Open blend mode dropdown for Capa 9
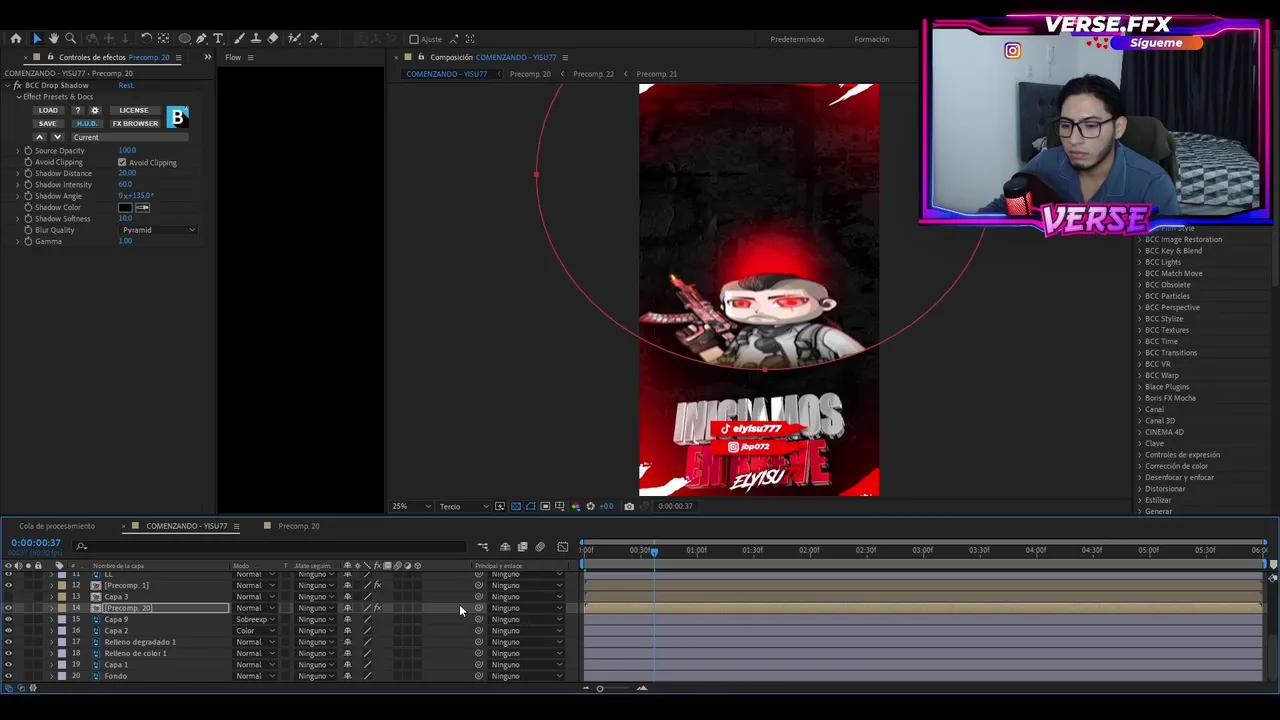The image size is (1280, 720). point(256,619)
